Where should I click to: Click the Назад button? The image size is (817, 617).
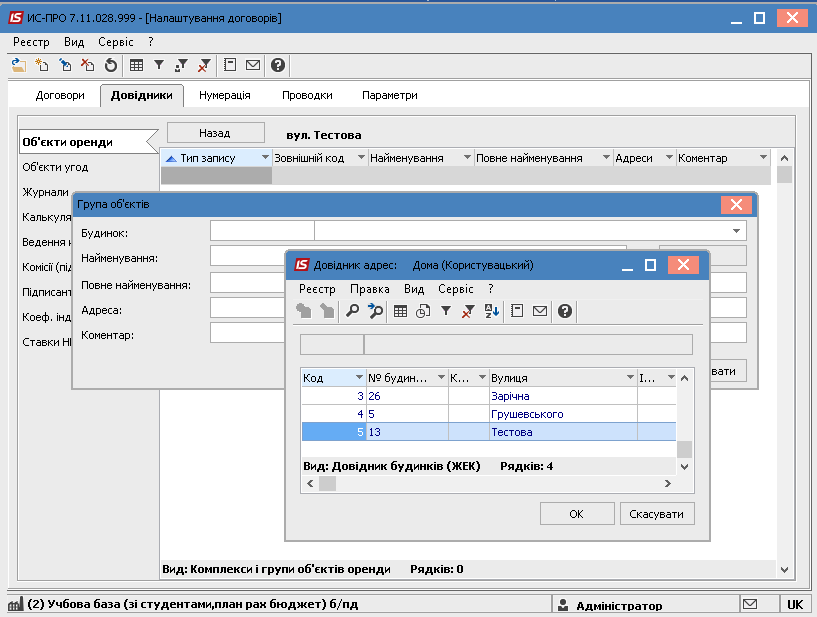[216, 133]
